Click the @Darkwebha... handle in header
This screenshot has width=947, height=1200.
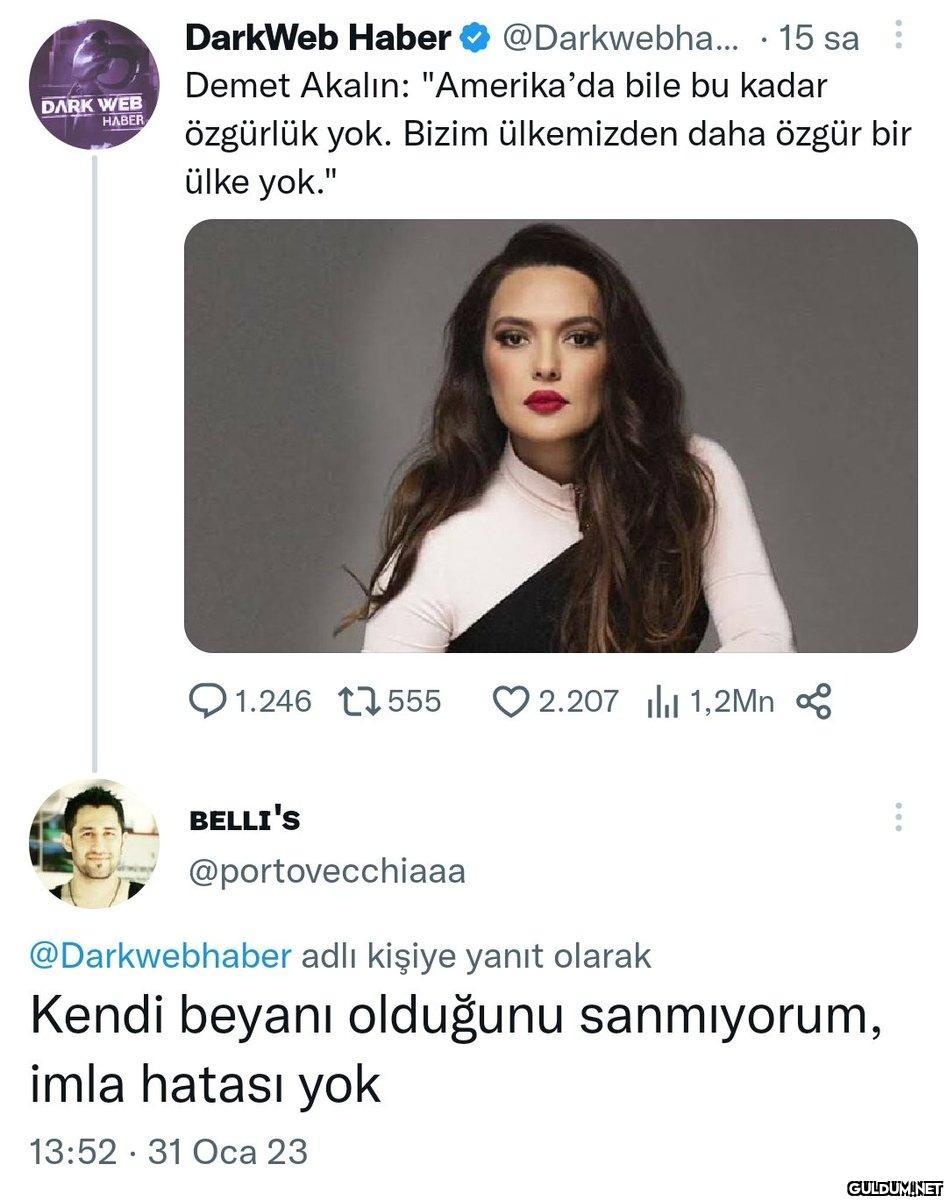pos(618,39)
